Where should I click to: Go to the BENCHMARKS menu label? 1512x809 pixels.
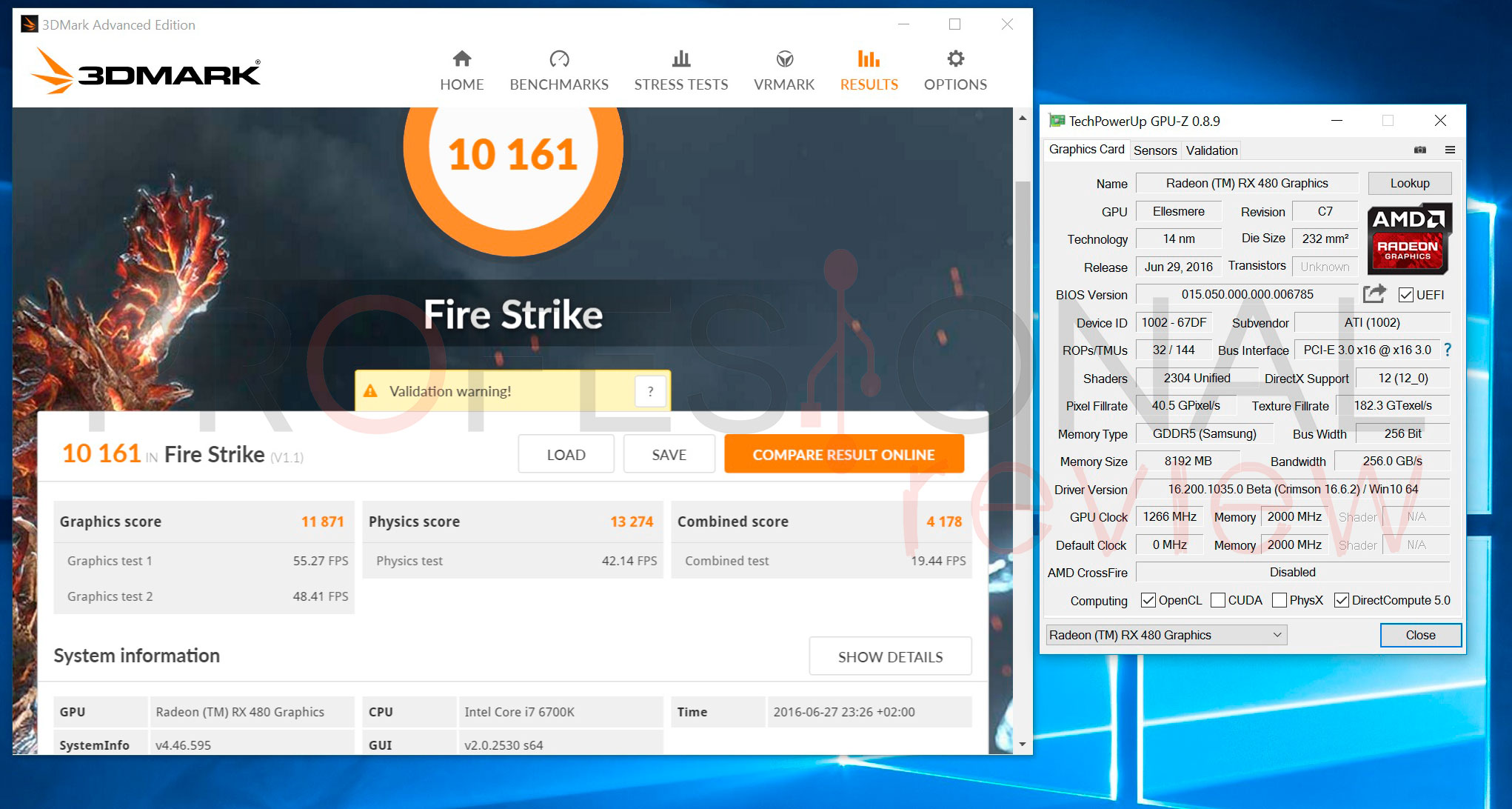[559, 84]
